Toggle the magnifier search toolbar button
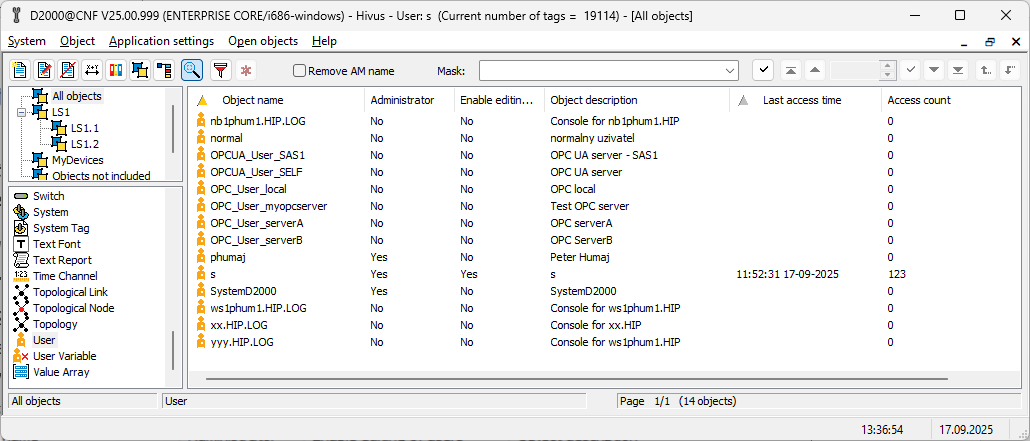 pos(191,70)
